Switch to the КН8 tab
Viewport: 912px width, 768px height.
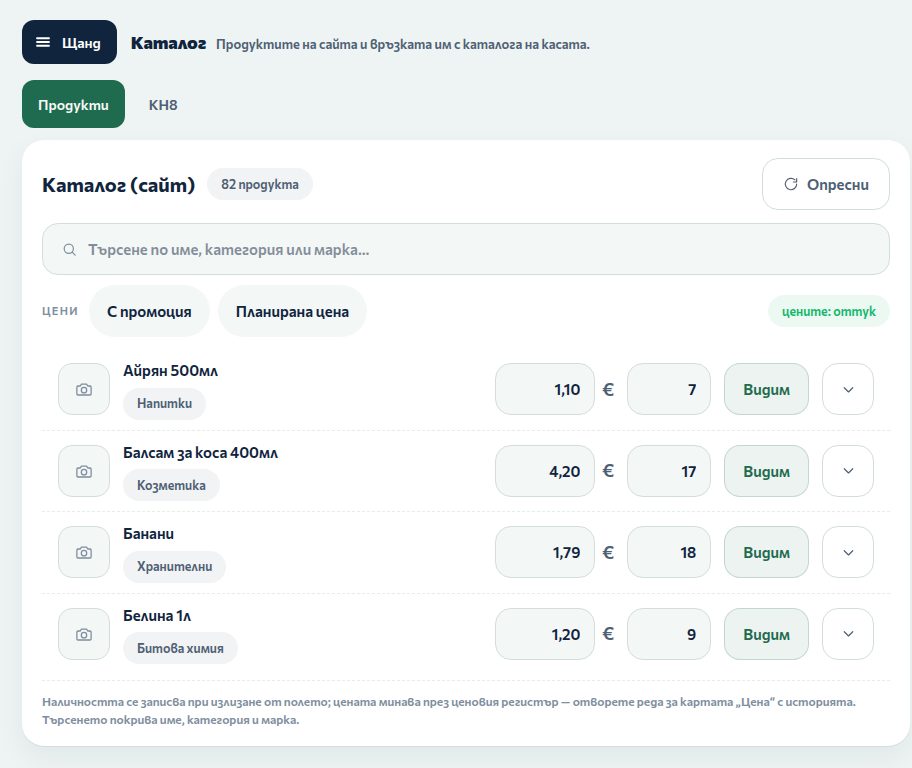(163, 105)
